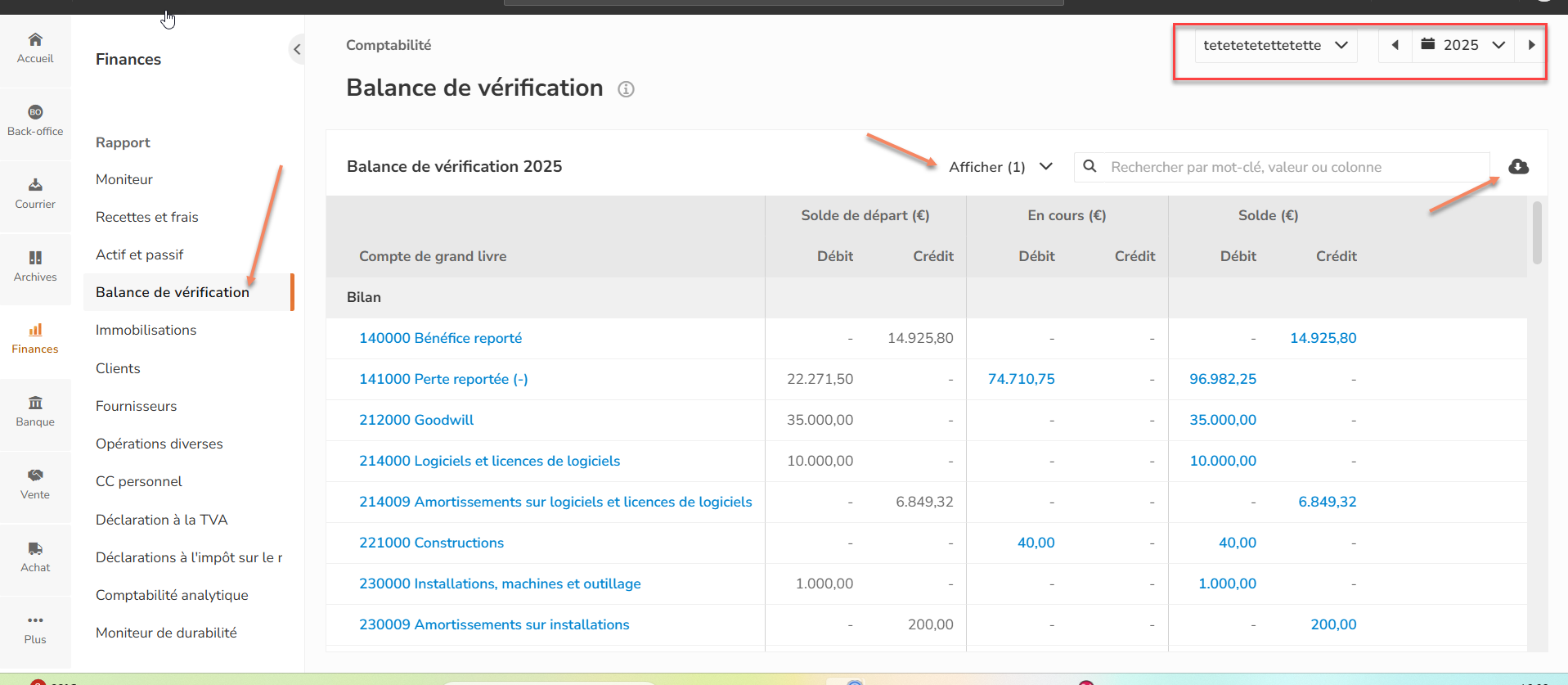
Task: Click the En cours (€) column header
Action: [1067, 215]
